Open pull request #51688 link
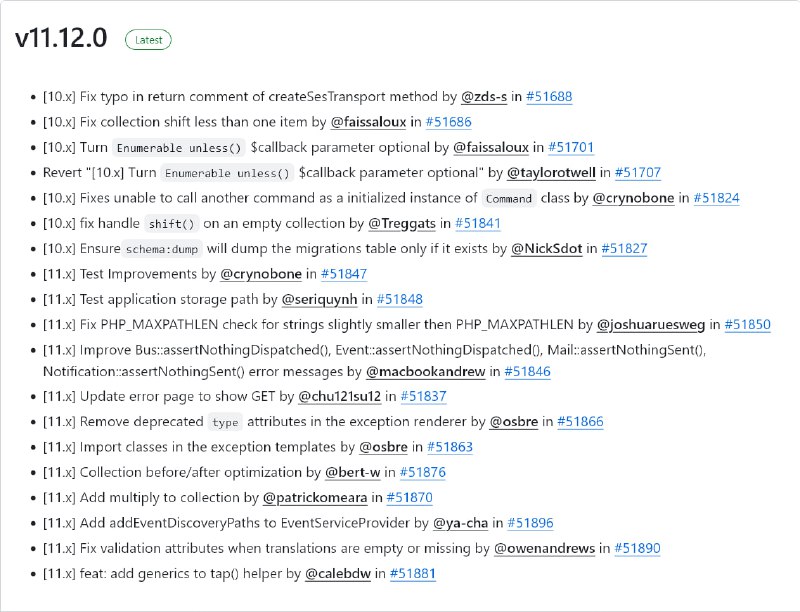The height and width of the screenshot is (612, 800). (x=549, y=96)
